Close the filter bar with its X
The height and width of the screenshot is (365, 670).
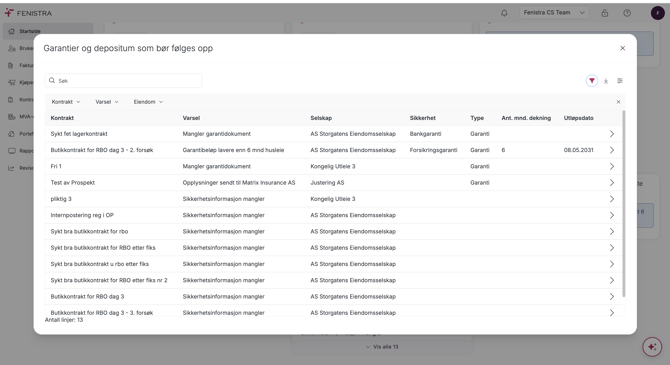[618, 102]
